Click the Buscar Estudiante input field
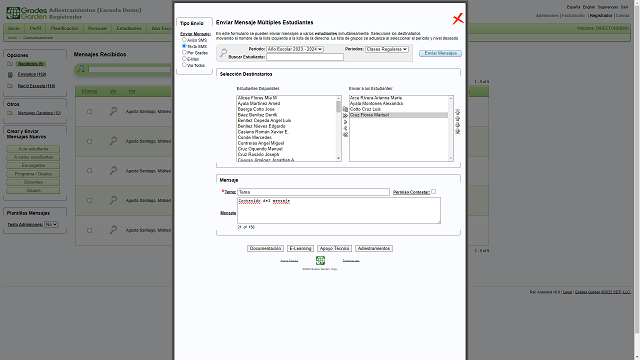This screenshot has width=640, height=360. [305, 57]
